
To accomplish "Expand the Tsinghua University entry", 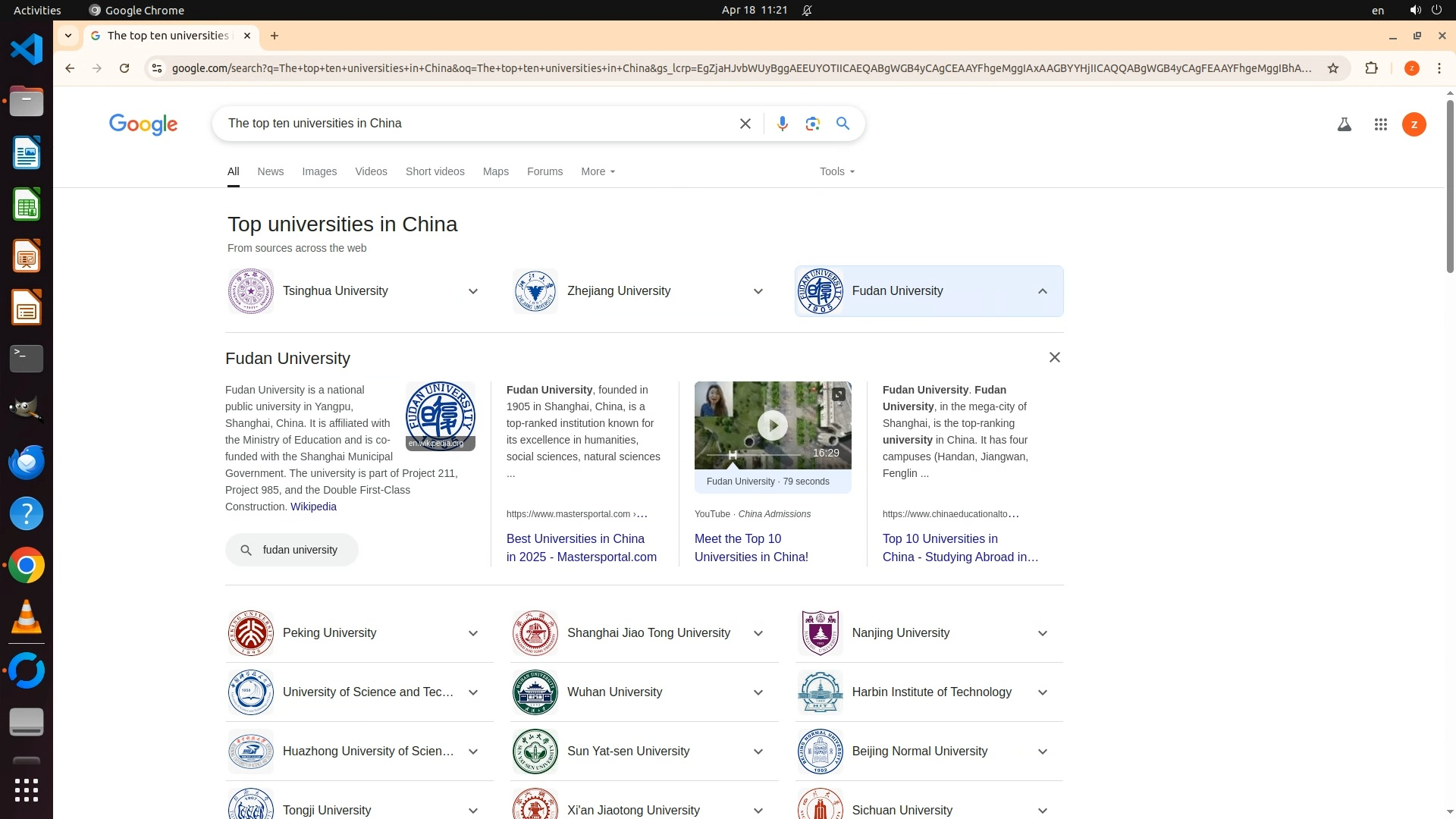I will pyautogui.click(x=472, y=291).
